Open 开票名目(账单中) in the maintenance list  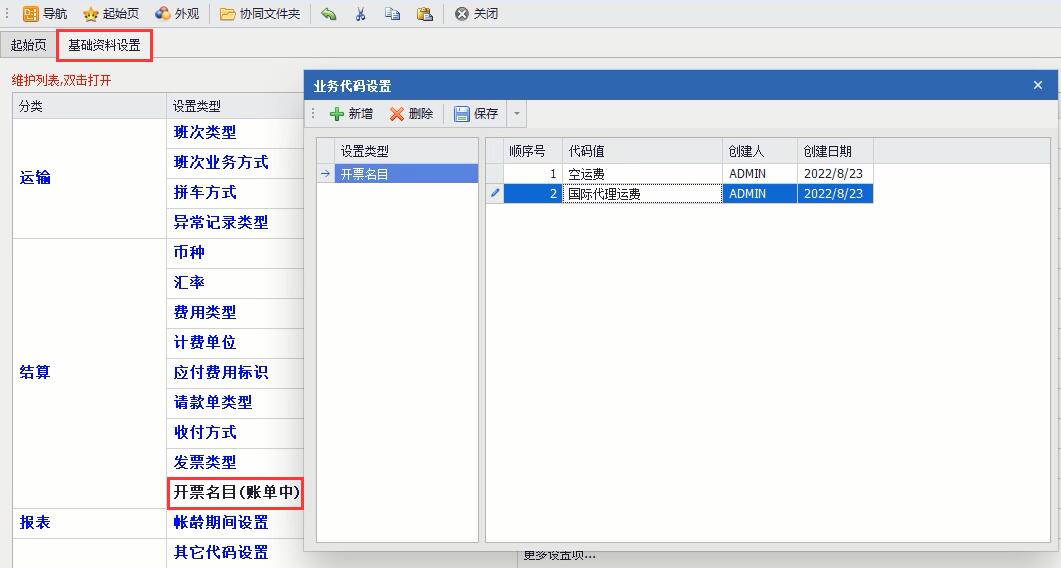(236, 492)
